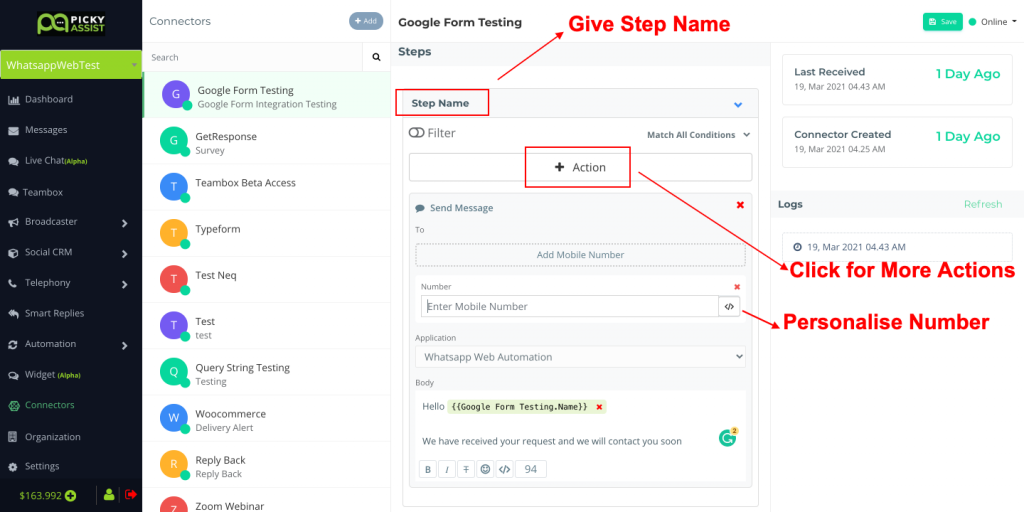1024x512 pixels.
Task: Toggle the Filter switch
Action: click(x=417, y=133)
